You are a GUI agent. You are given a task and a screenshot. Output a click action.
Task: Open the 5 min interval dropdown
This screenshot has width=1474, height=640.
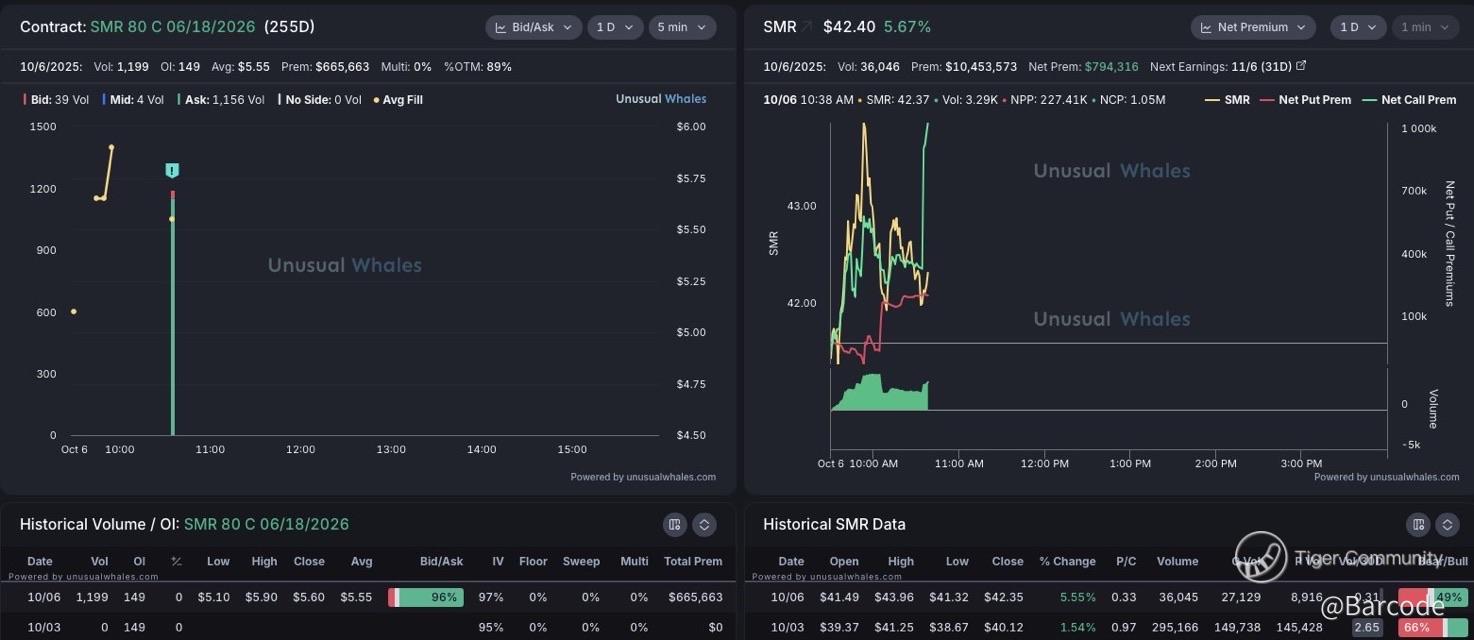682,27
